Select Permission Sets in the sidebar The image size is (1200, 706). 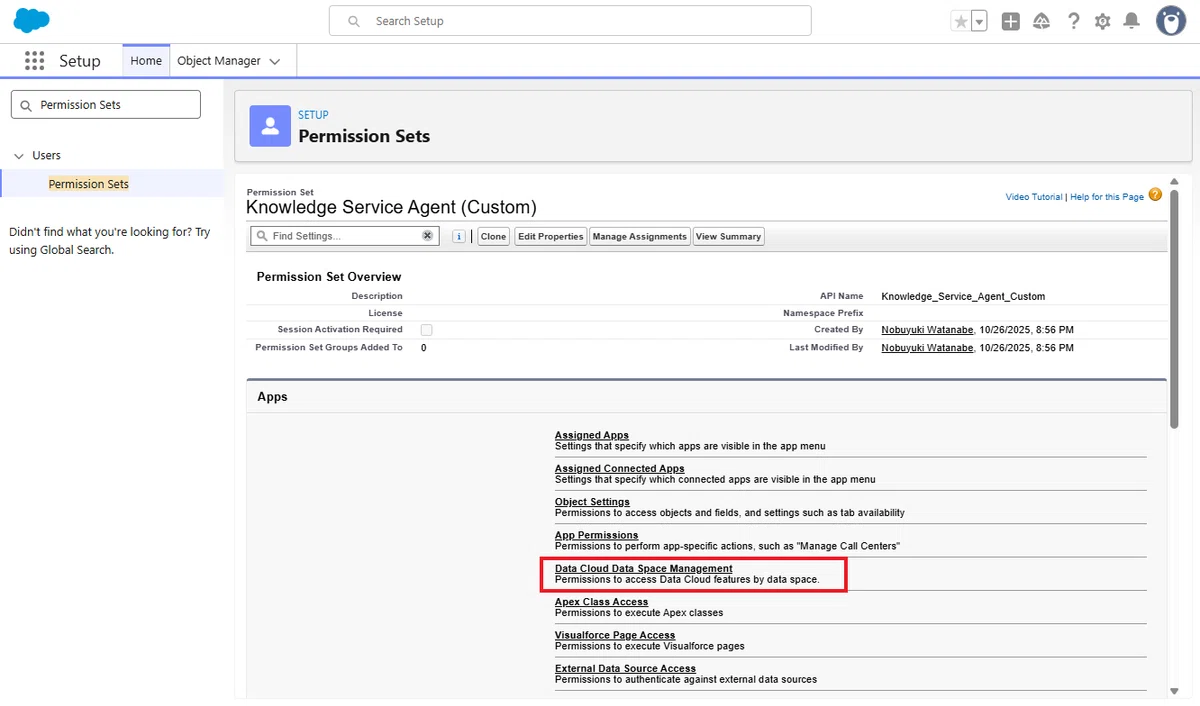pos(89,184)
